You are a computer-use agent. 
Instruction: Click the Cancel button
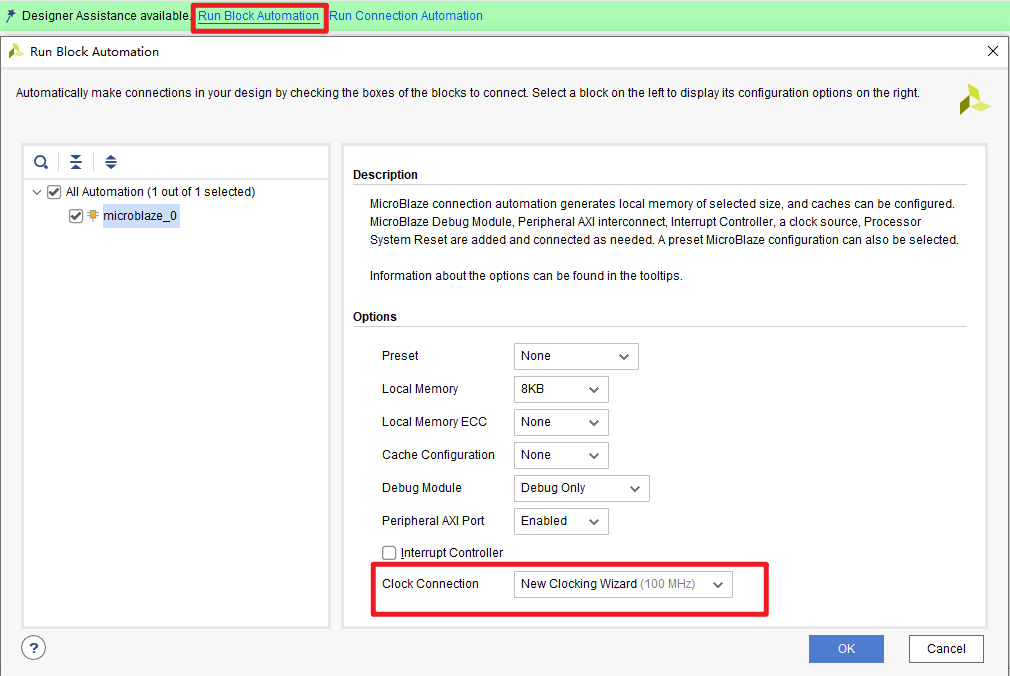946,649
